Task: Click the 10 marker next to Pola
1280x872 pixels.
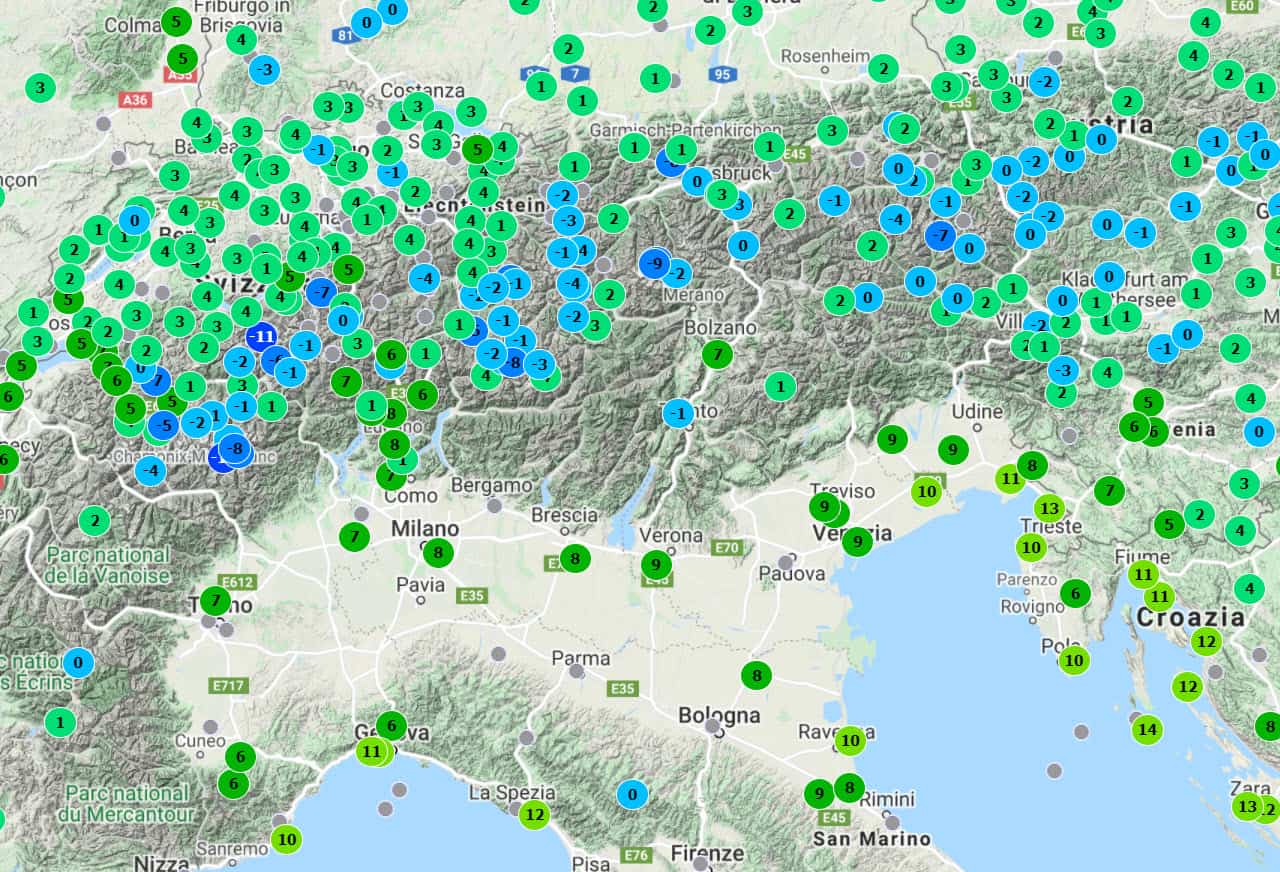Action: coord(1074,659)
